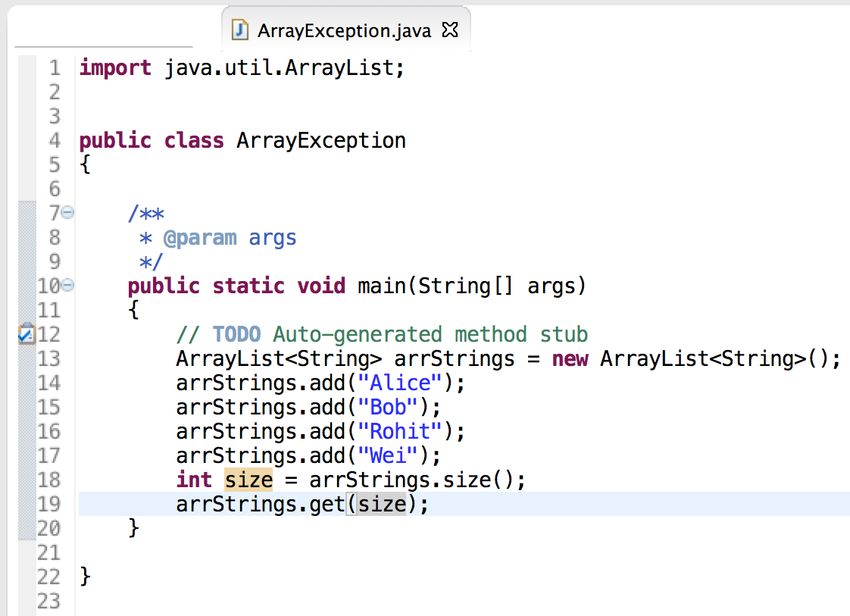Image resolution: width=850 pixels, height=616 pixels.
Task: Collapse the main method at line 10
Action: pos(68,285)
